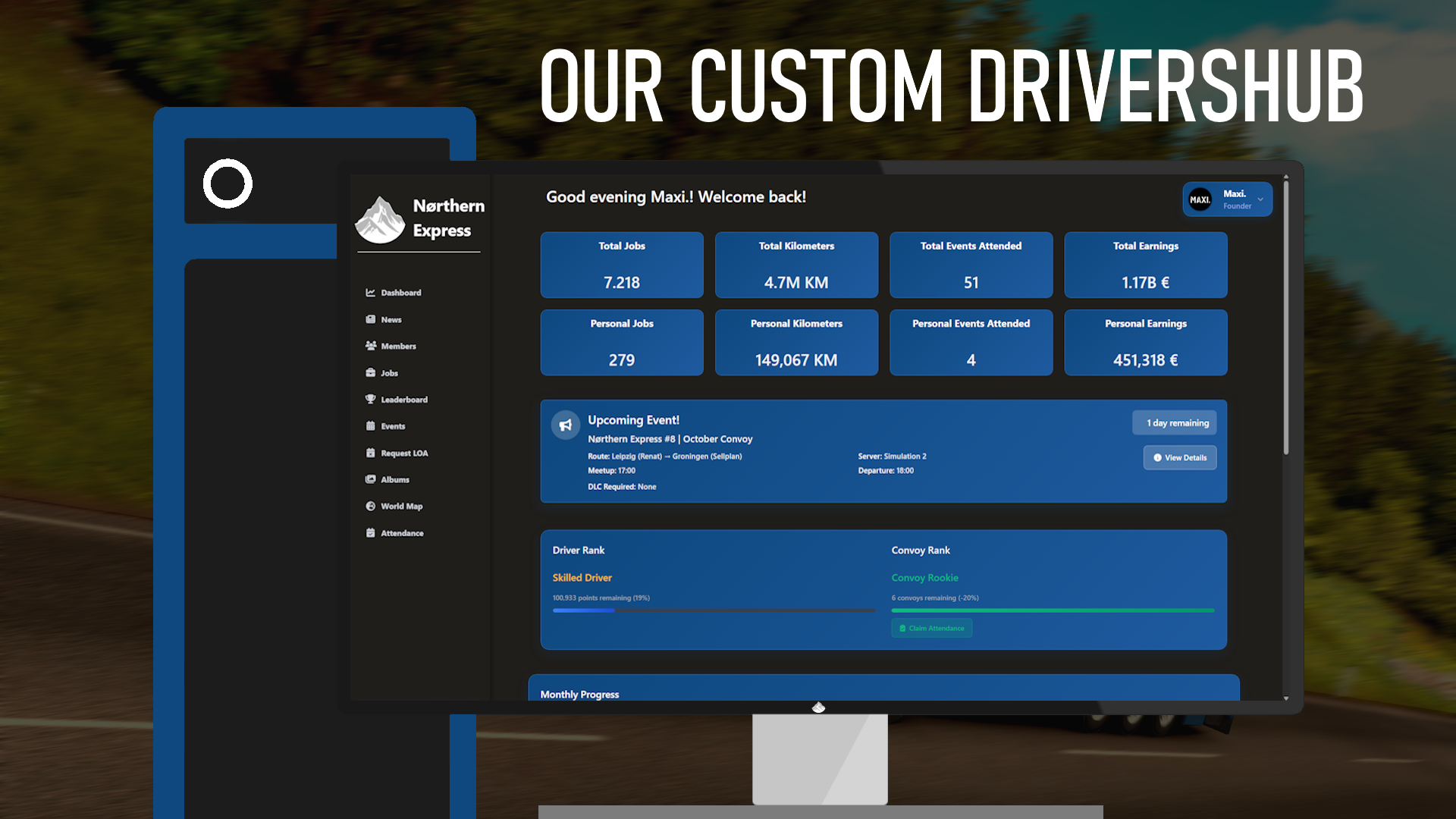Click the Request LOA clipboard icon

point(370,453)
